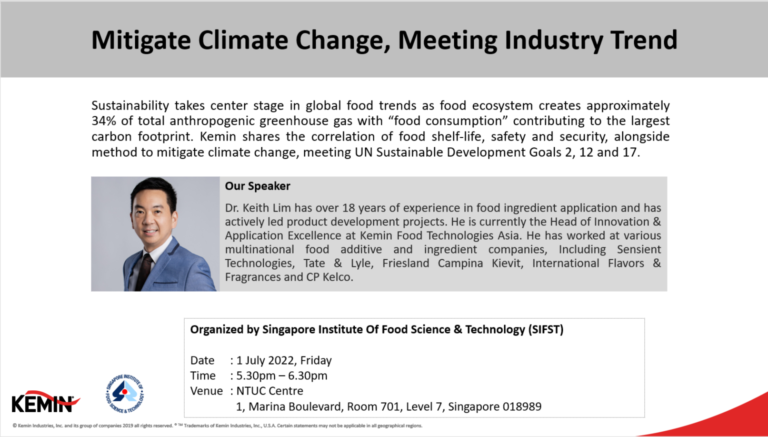Image resolution: width=768 pixels, height=437 pixels.
Task: Click the Venue NTUC Centre text
Action: click(x=247, y=391)
